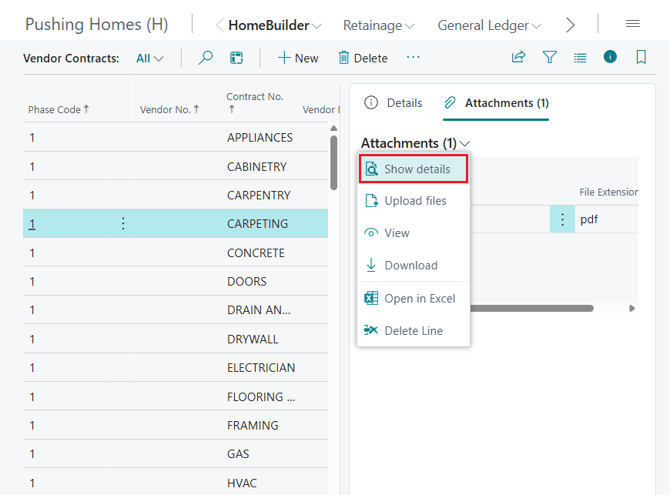The height and width of the screenshot is (495, 670).
Task: Click the pdf file extension cell
Action: [x=607, y=219]
